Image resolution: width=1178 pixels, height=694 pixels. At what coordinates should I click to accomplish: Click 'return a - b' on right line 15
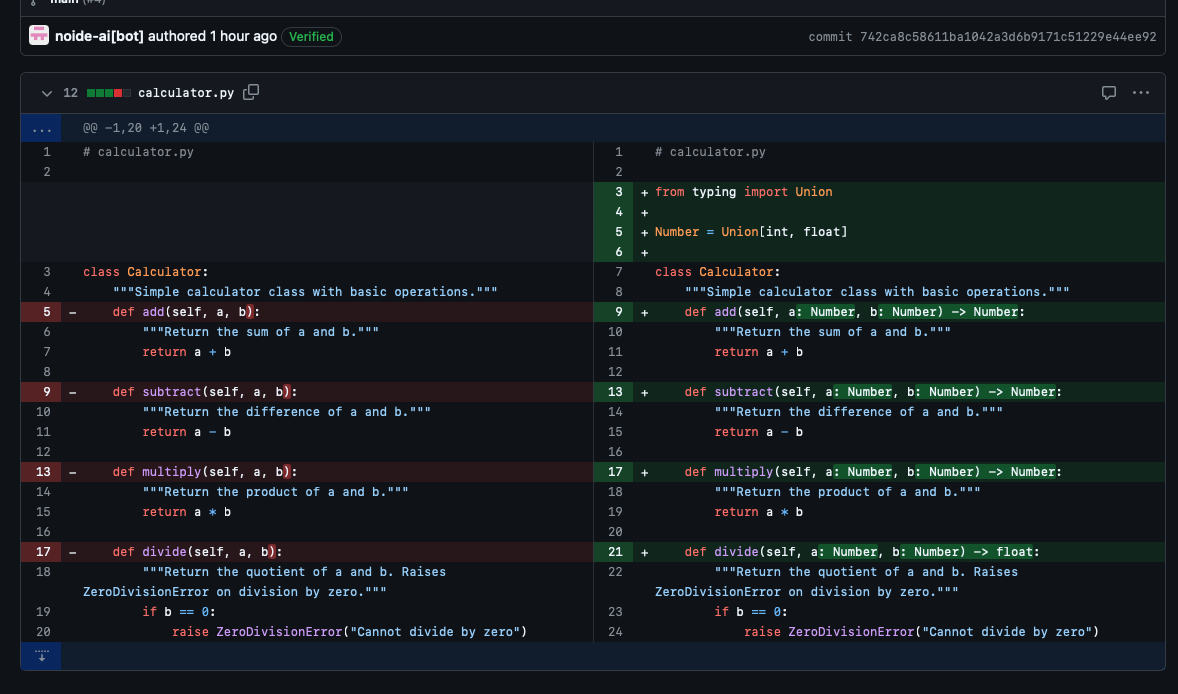tap(758, 432)
